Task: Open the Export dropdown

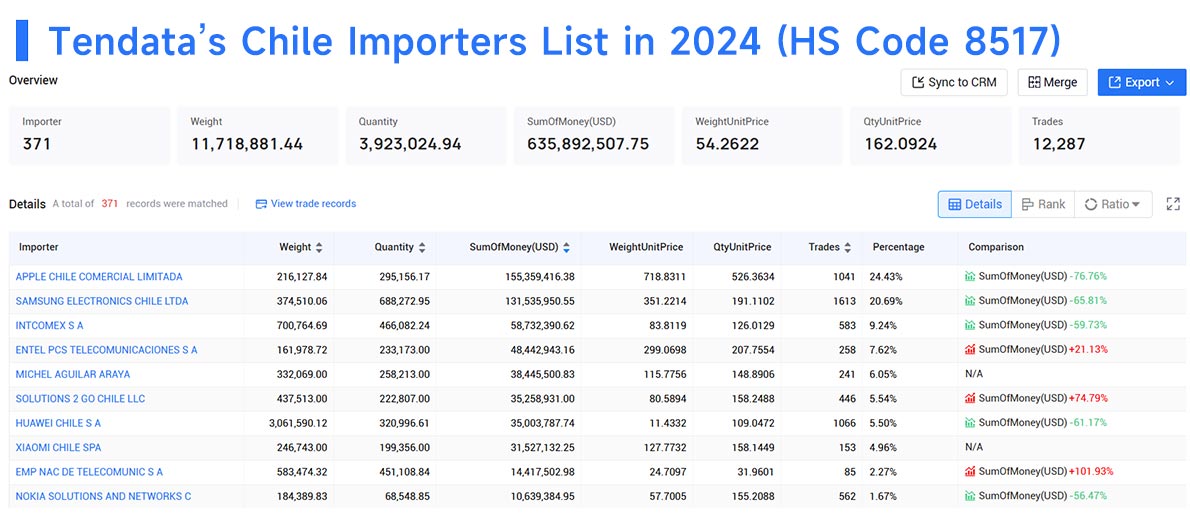Action: tap(1141, 82)
